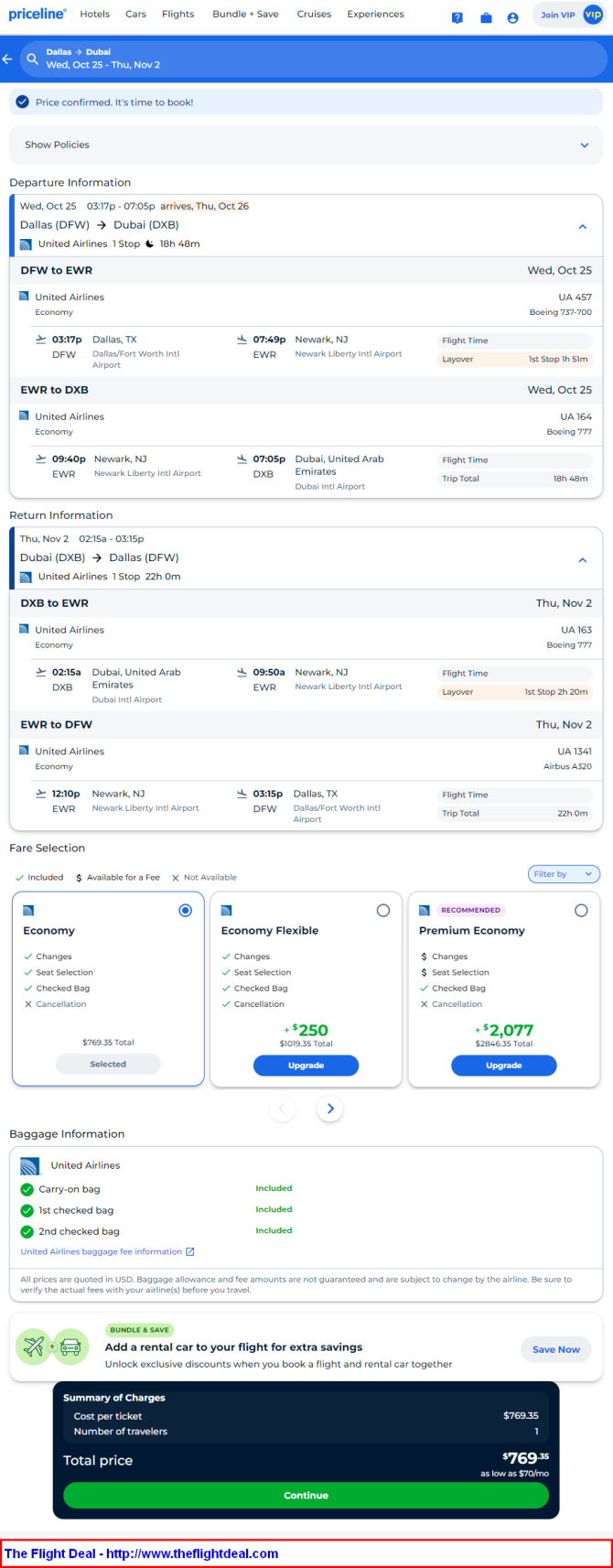
Task: Click the price confirmed checkmark icon
Action: pyautogui.click(x=23, y=103)
